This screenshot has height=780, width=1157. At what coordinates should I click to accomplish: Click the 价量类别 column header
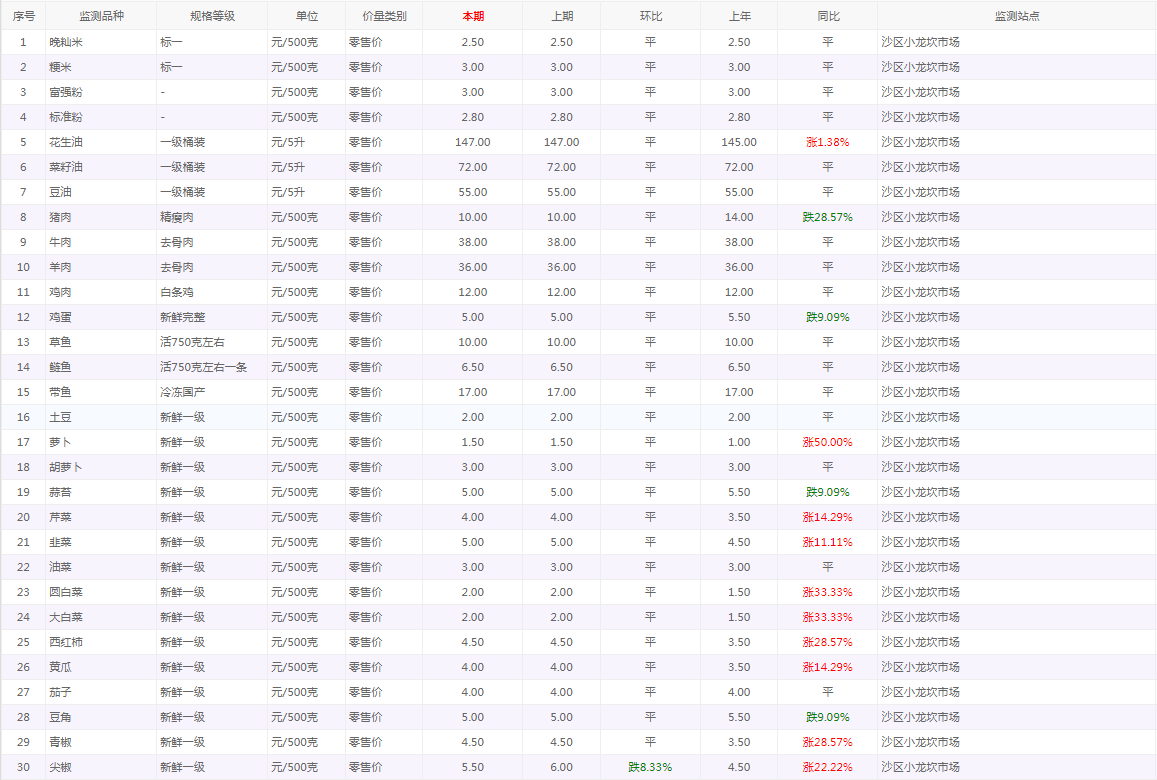(x=384, y=16)
